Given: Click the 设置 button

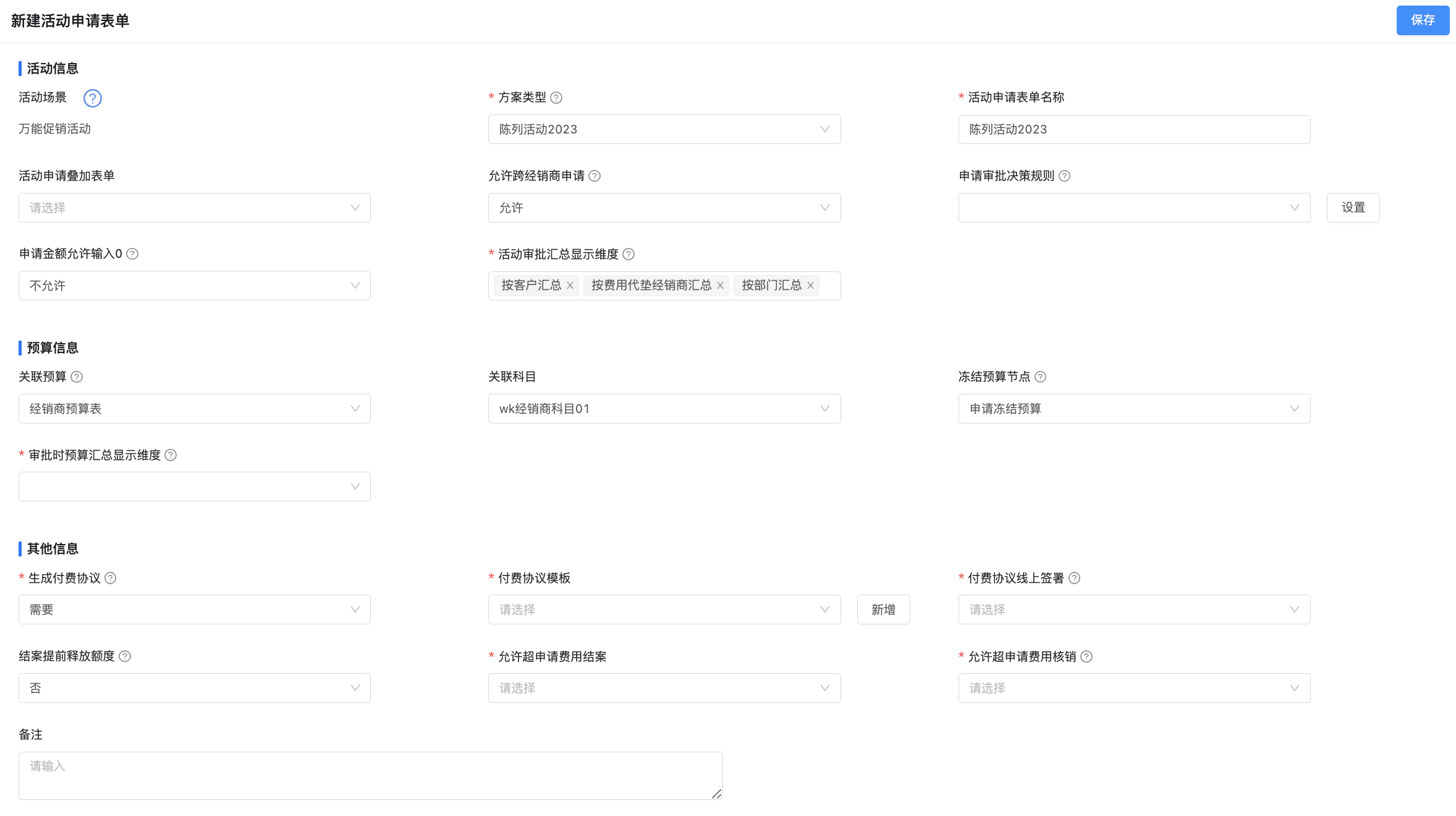Looking at the screenshot, I should pyautogui.click(x=1353, y=208).
